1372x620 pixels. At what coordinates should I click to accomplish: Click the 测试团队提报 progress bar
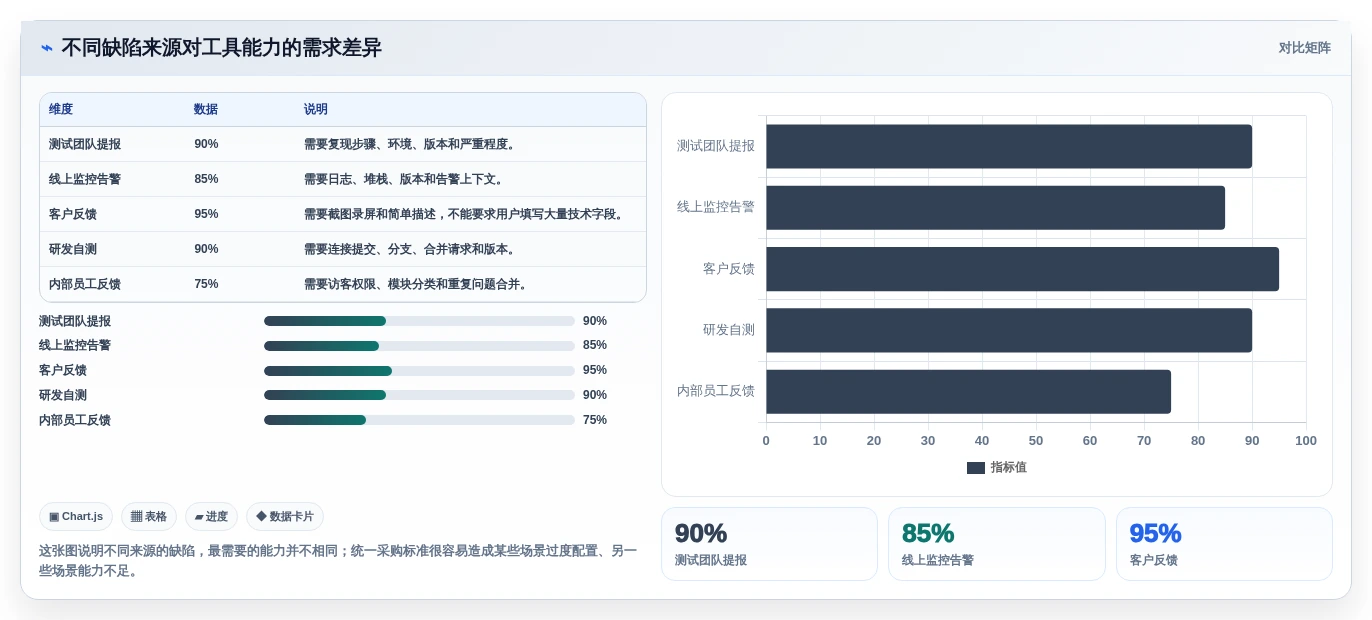pyautogui.click(x=419, y=321)
